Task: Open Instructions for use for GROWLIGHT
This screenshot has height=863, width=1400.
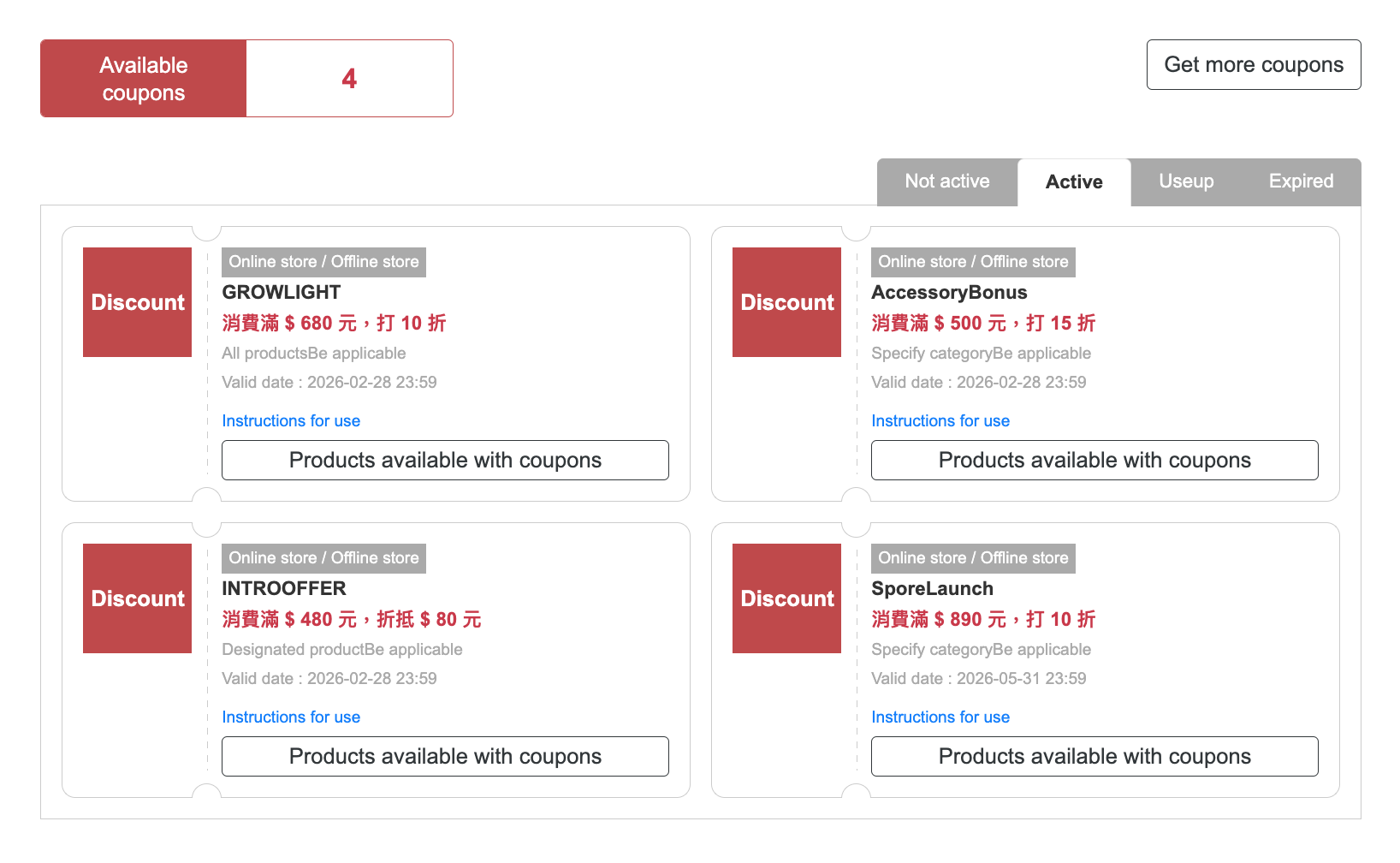Action: (x=291, y=421)
